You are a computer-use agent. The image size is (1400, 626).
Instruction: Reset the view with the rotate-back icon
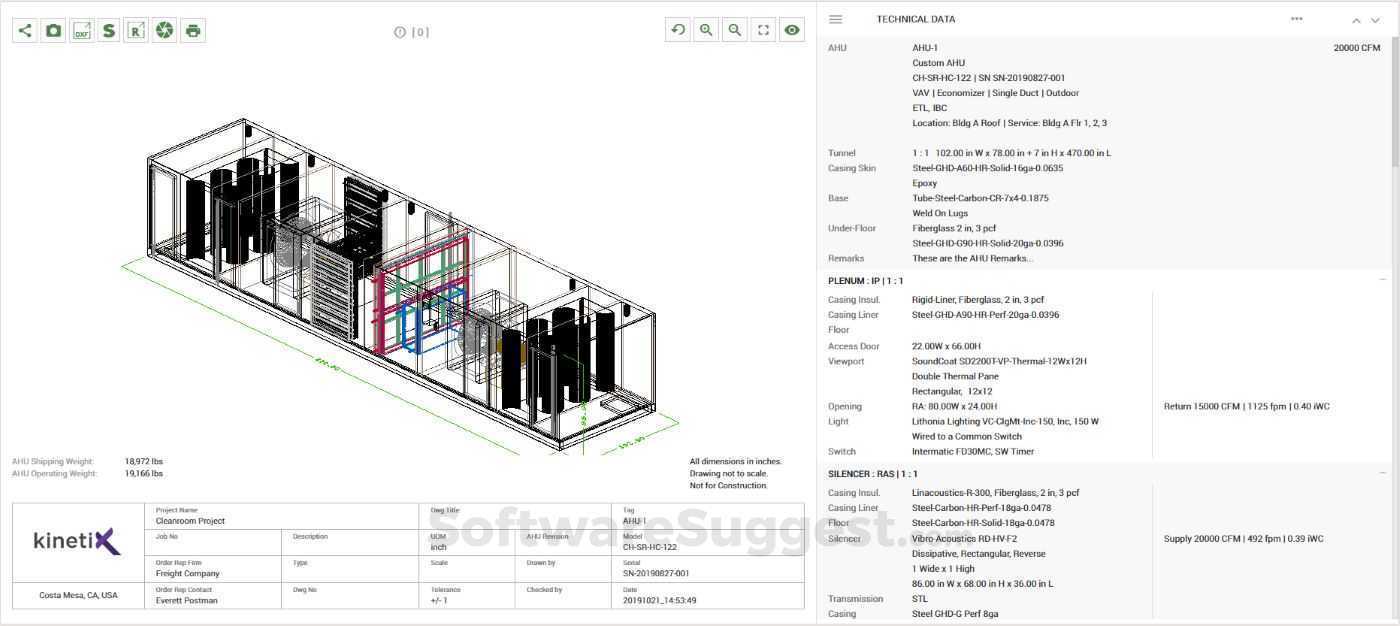click(678, 30)
